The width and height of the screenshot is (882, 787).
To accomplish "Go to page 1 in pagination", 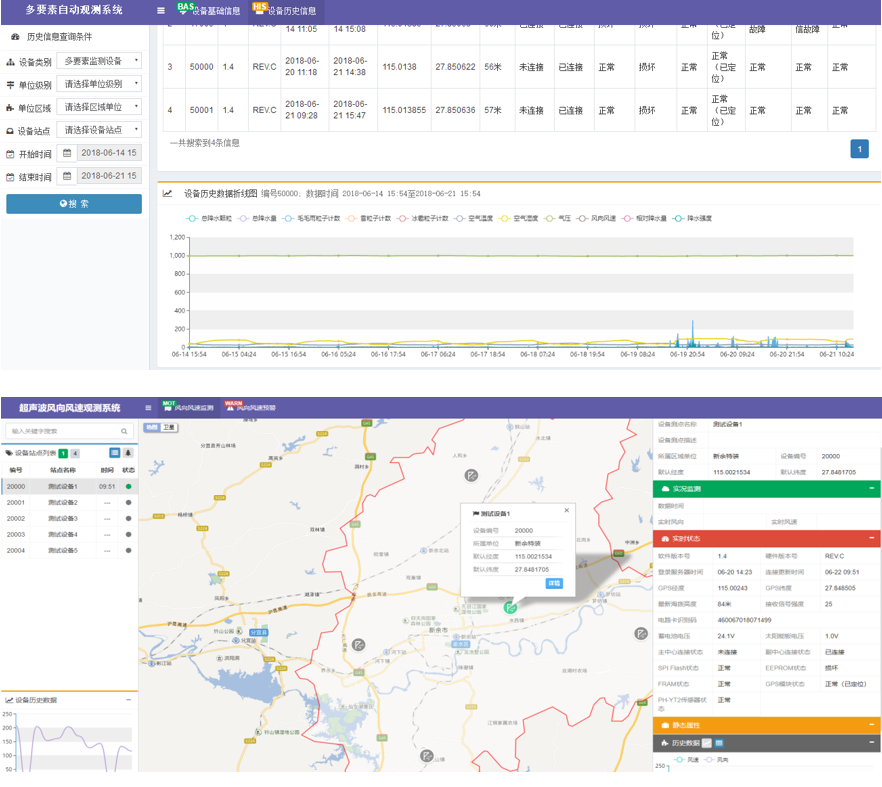I will 859,149.
